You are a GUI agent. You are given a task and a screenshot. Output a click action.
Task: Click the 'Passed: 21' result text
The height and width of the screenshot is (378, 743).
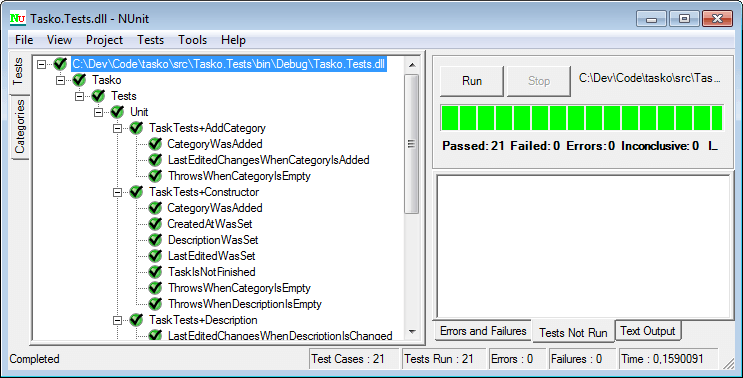point(473,146)
